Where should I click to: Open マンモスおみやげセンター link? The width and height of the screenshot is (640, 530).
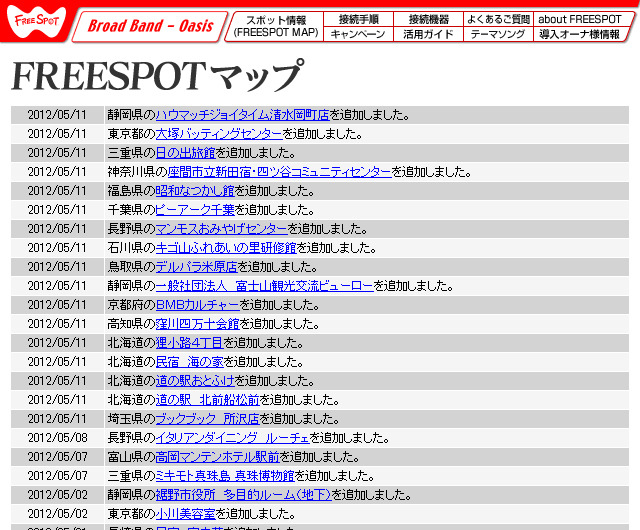tap(222, 229)
